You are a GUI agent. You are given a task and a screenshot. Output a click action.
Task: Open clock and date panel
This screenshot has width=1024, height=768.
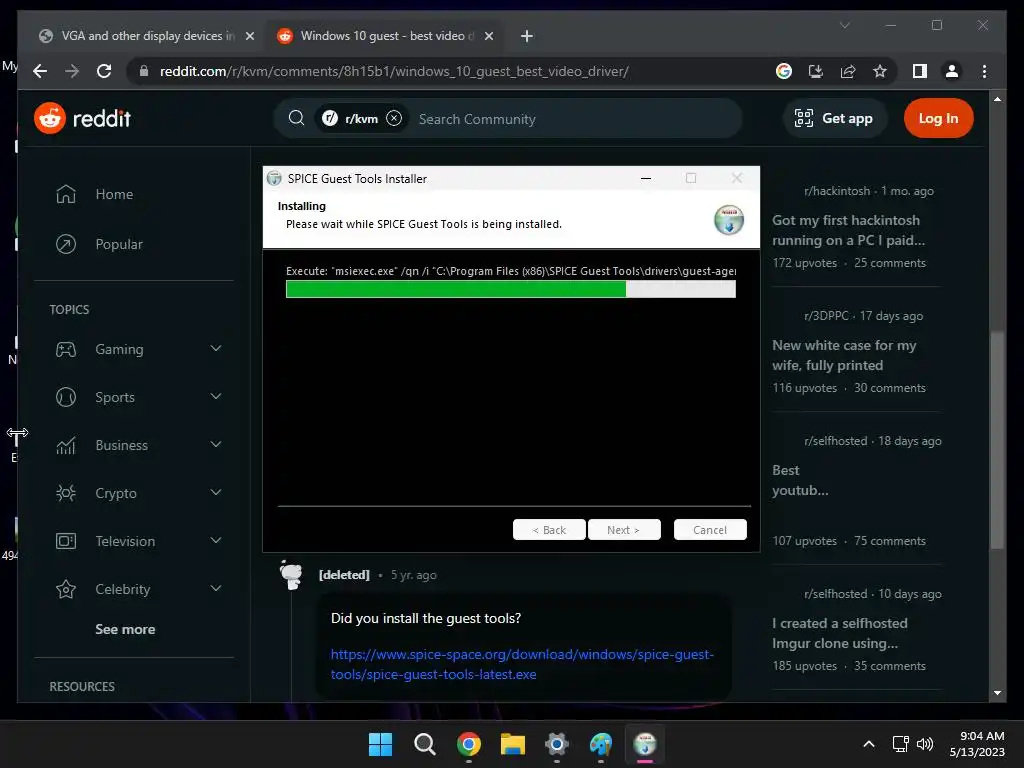977,744
